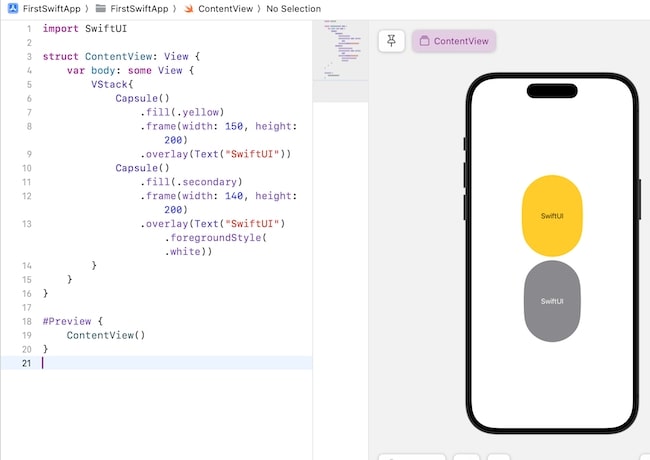
Task: Click line number 3 in the gutter
Action: click(x=29, y=57)
